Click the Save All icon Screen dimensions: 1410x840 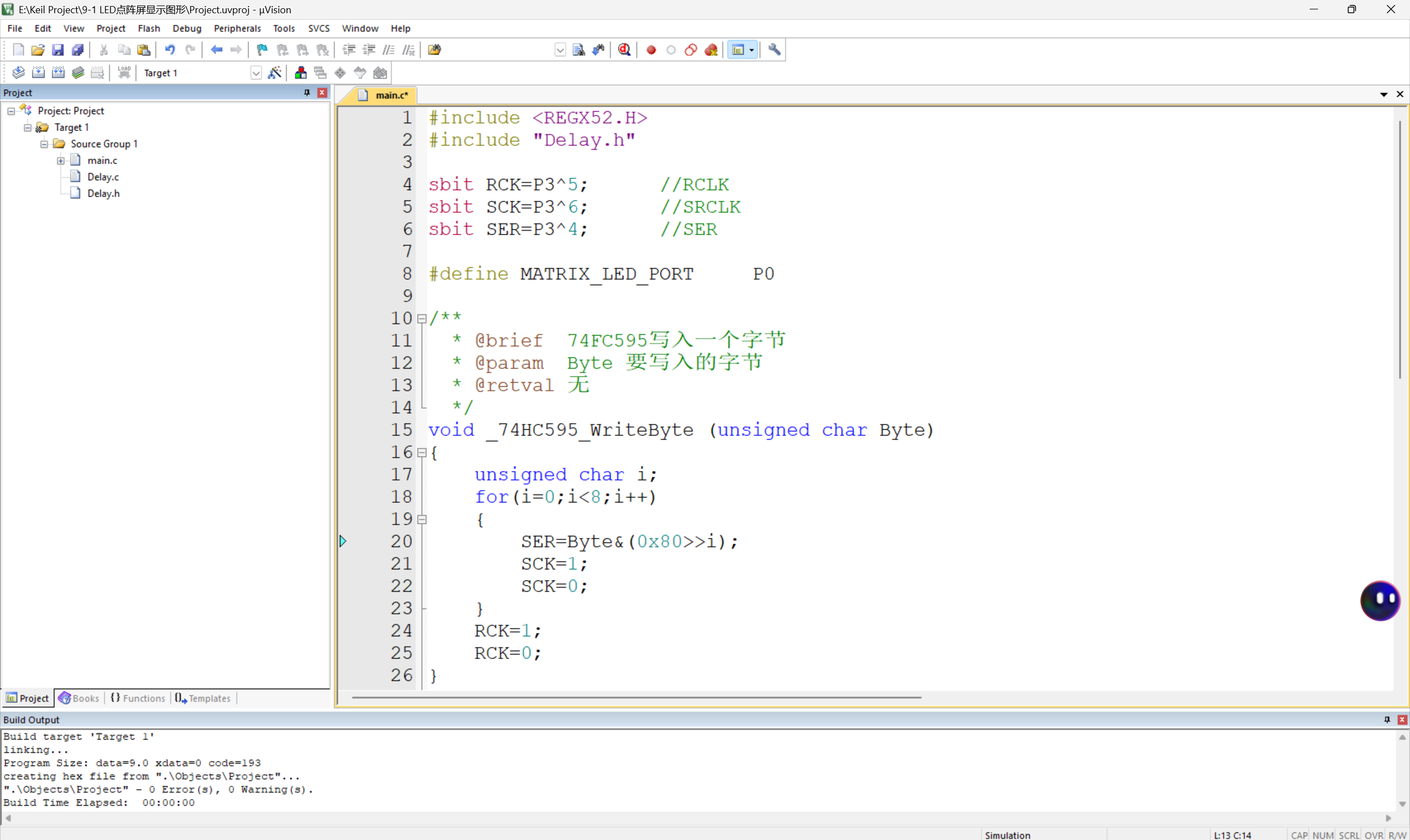click(x=78, y=50)
